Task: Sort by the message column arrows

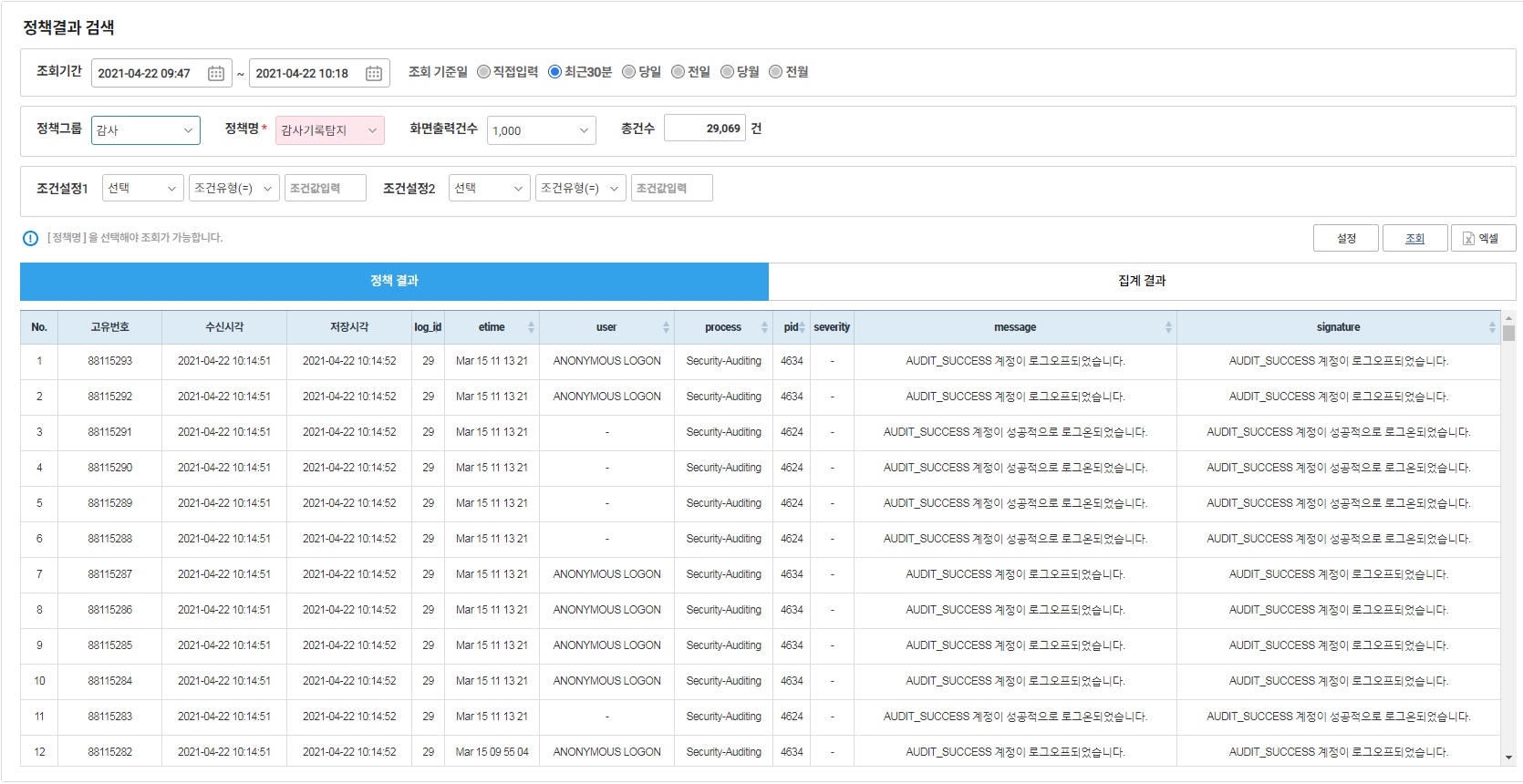Action: (1168, 327)
